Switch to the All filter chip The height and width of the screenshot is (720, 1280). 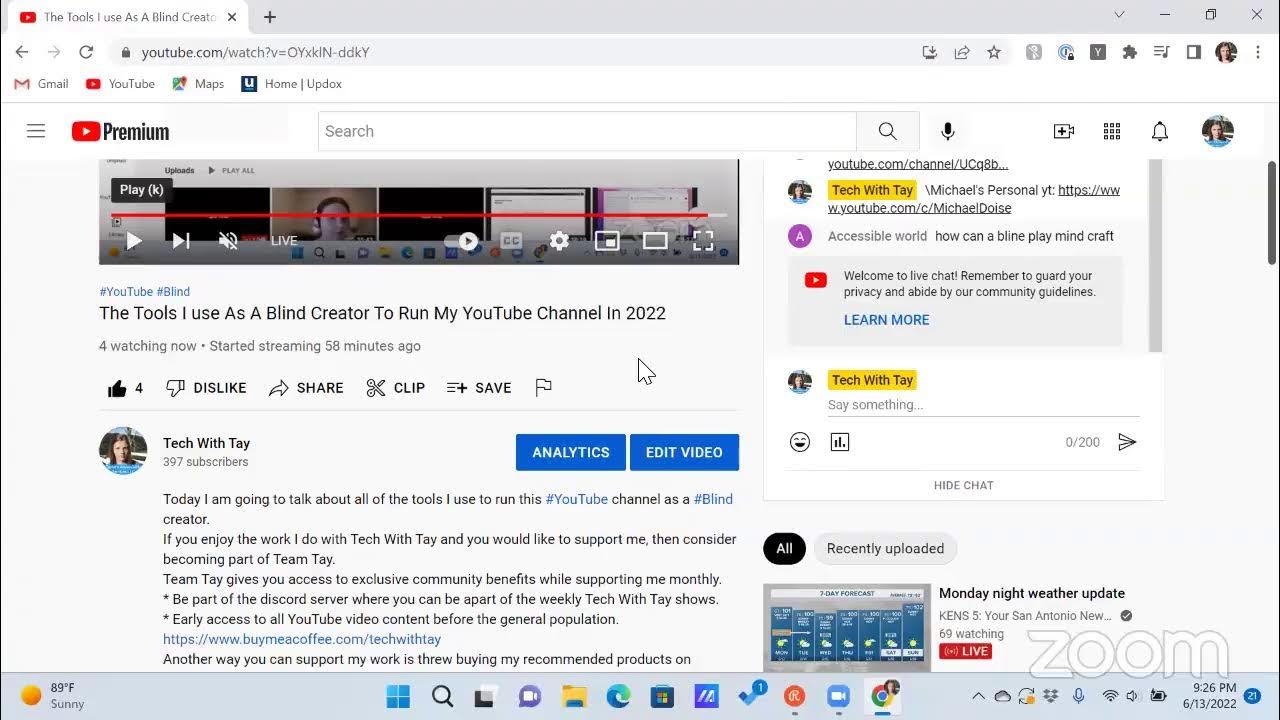click(x=784, y=548)
